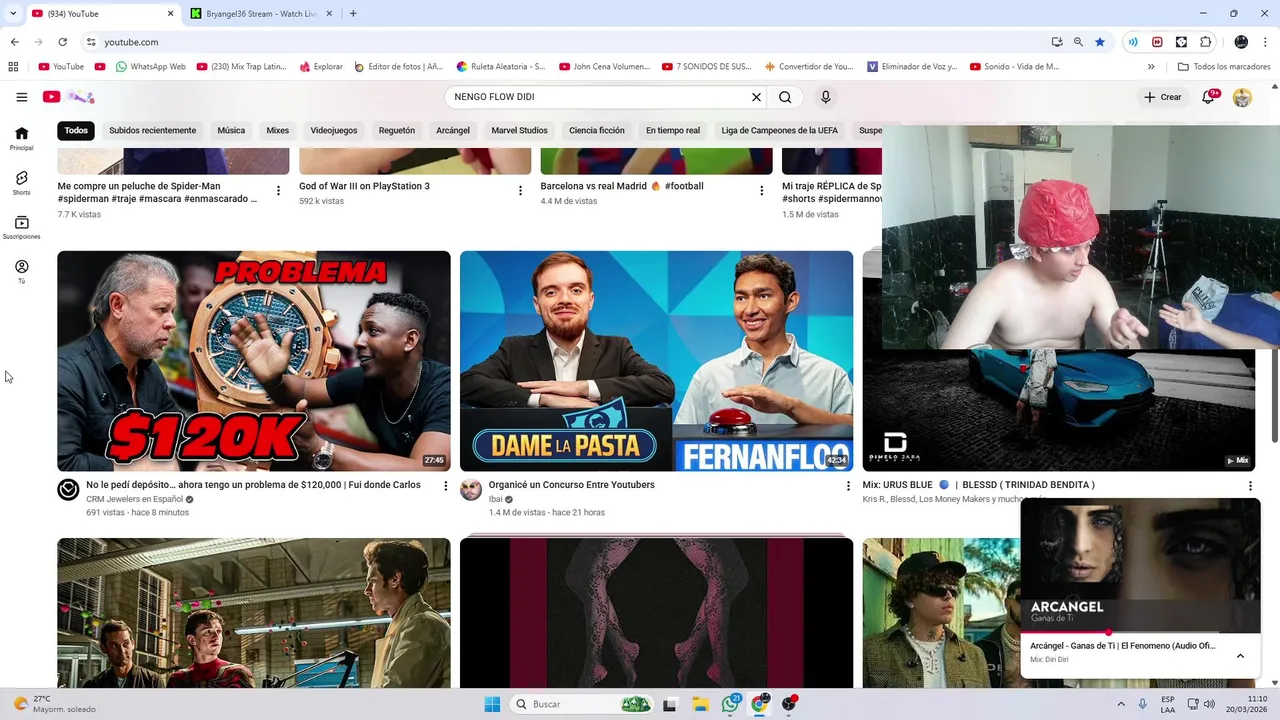This screenshot has height=720, width=1280.
Task: Click the Crear button
Action: [x=1163, y=97]
